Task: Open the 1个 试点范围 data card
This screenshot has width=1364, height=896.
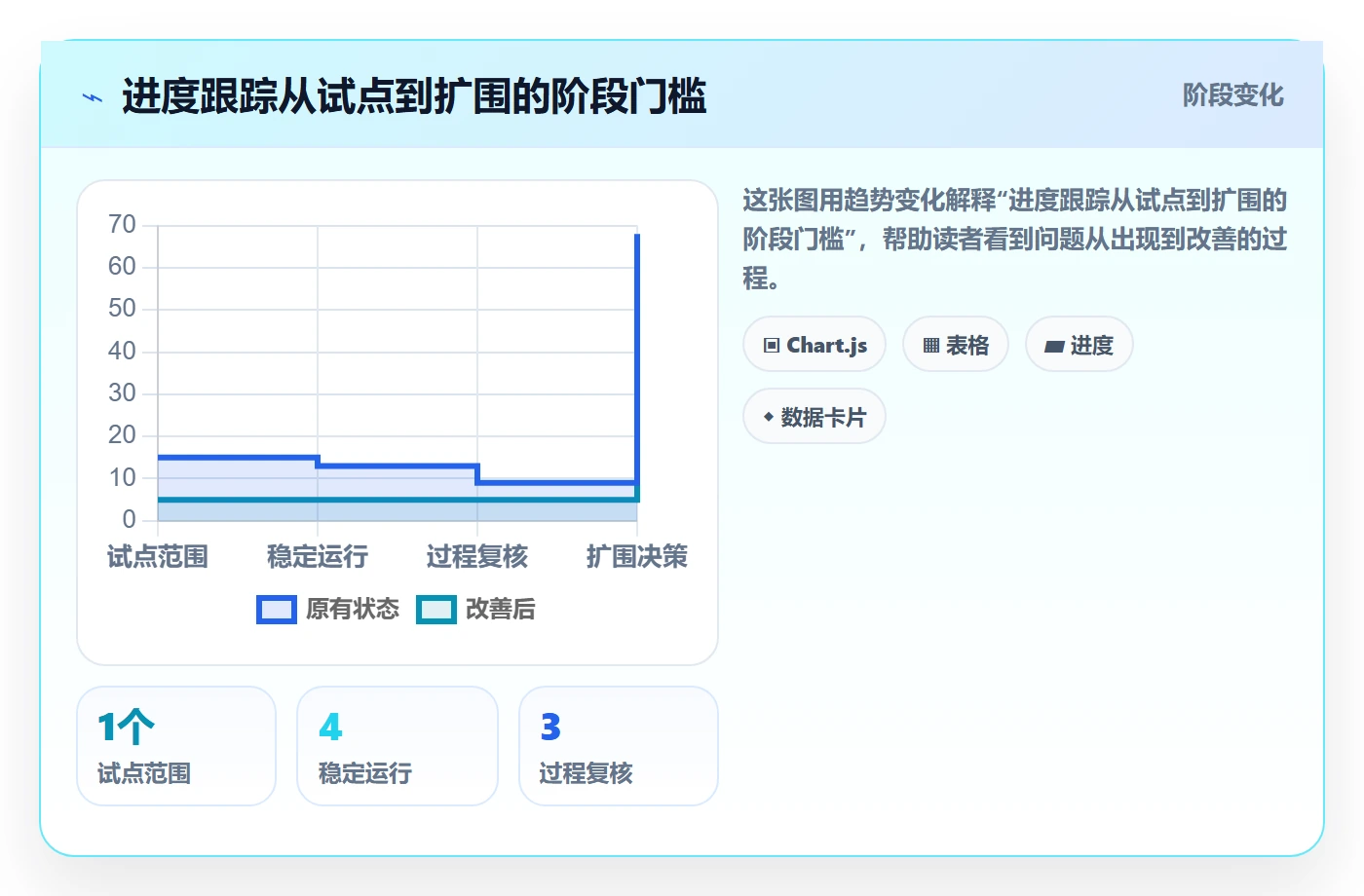Action: pos(176,746)
